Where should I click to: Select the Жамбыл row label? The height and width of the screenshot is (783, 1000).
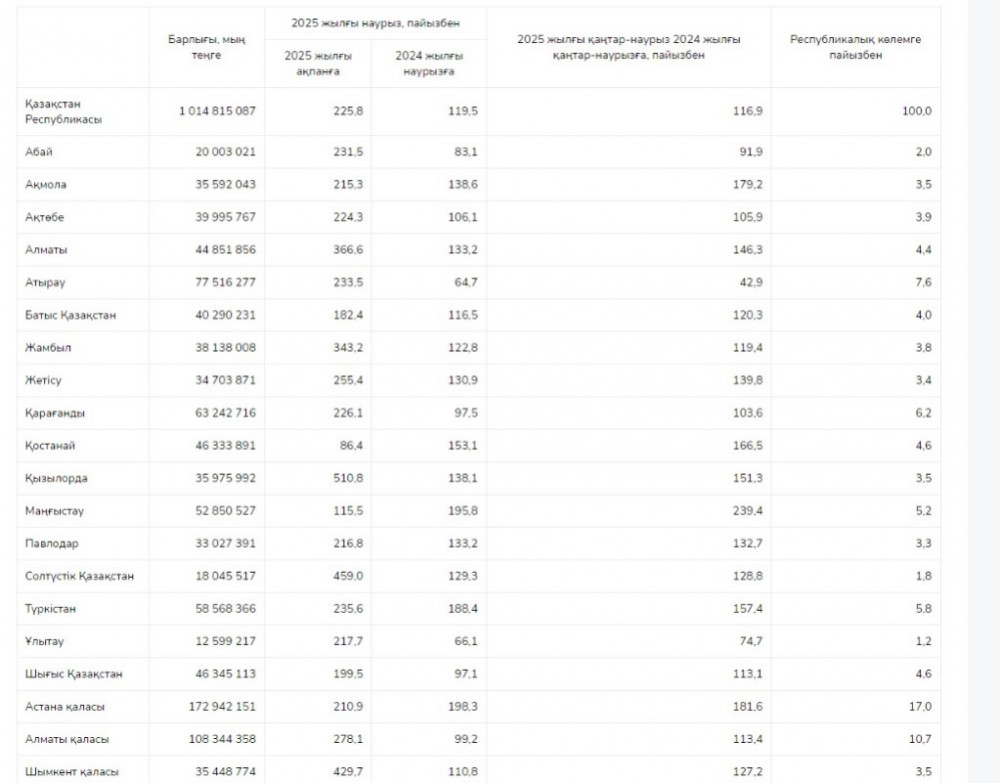pos(48,348)
